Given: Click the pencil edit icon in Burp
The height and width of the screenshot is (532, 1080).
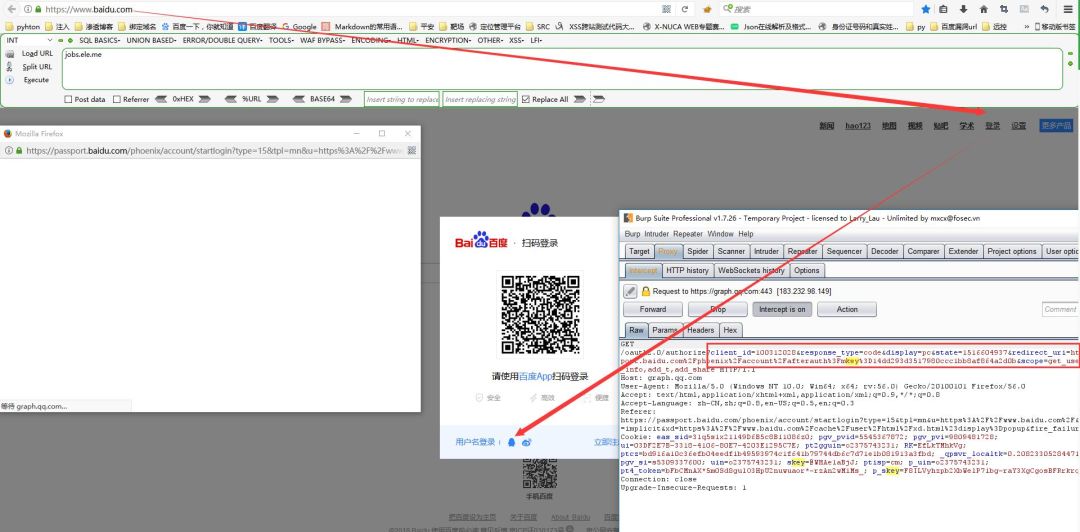Looking at the screenshot, I should [630, 291].
